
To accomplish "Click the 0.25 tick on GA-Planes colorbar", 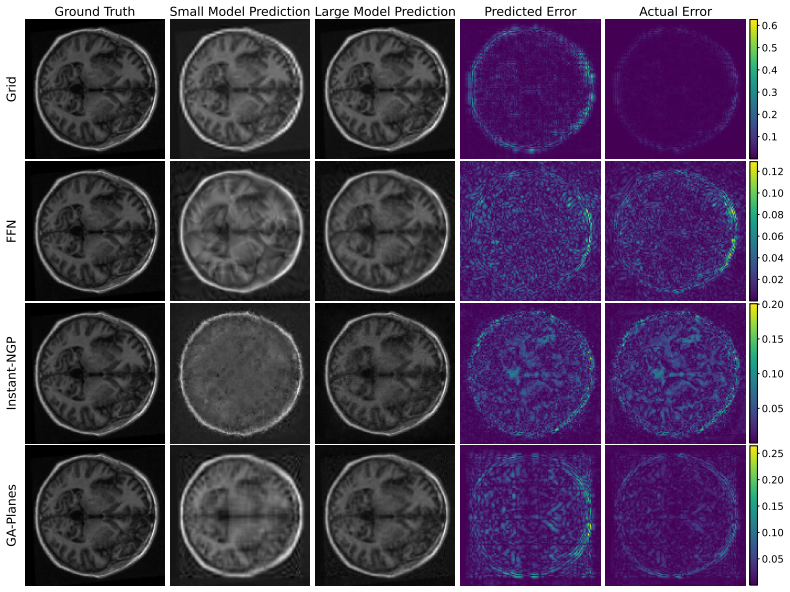I will tap(772, 454).
